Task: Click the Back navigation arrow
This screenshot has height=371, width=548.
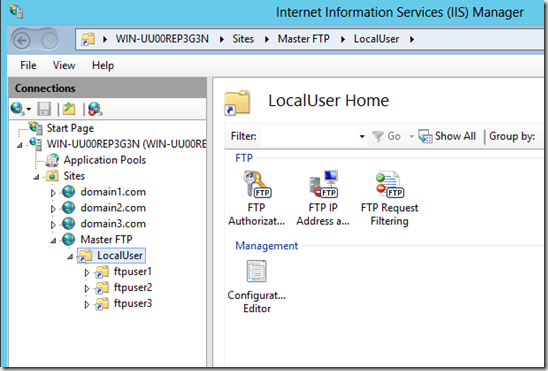Action: [22, 41]
